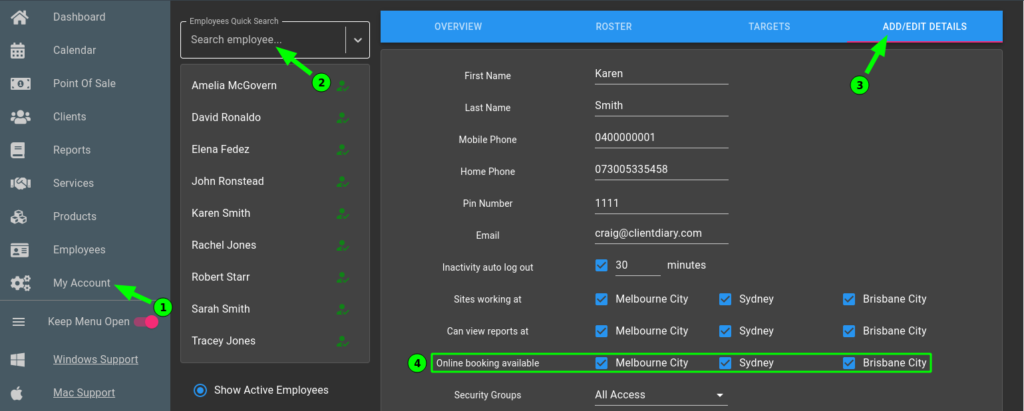Open the Security Groups All Access dropdown
Viewport: 1024px width, 411px height.
coord(661,395)
